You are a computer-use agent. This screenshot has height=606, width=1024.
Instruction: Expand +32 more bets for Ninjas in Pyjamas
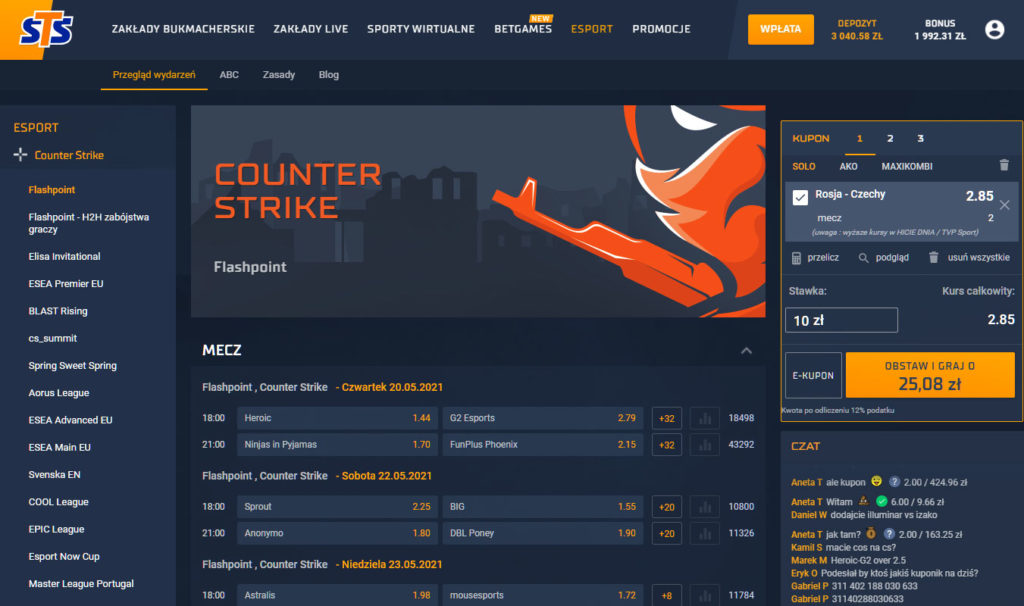(667, 445)
